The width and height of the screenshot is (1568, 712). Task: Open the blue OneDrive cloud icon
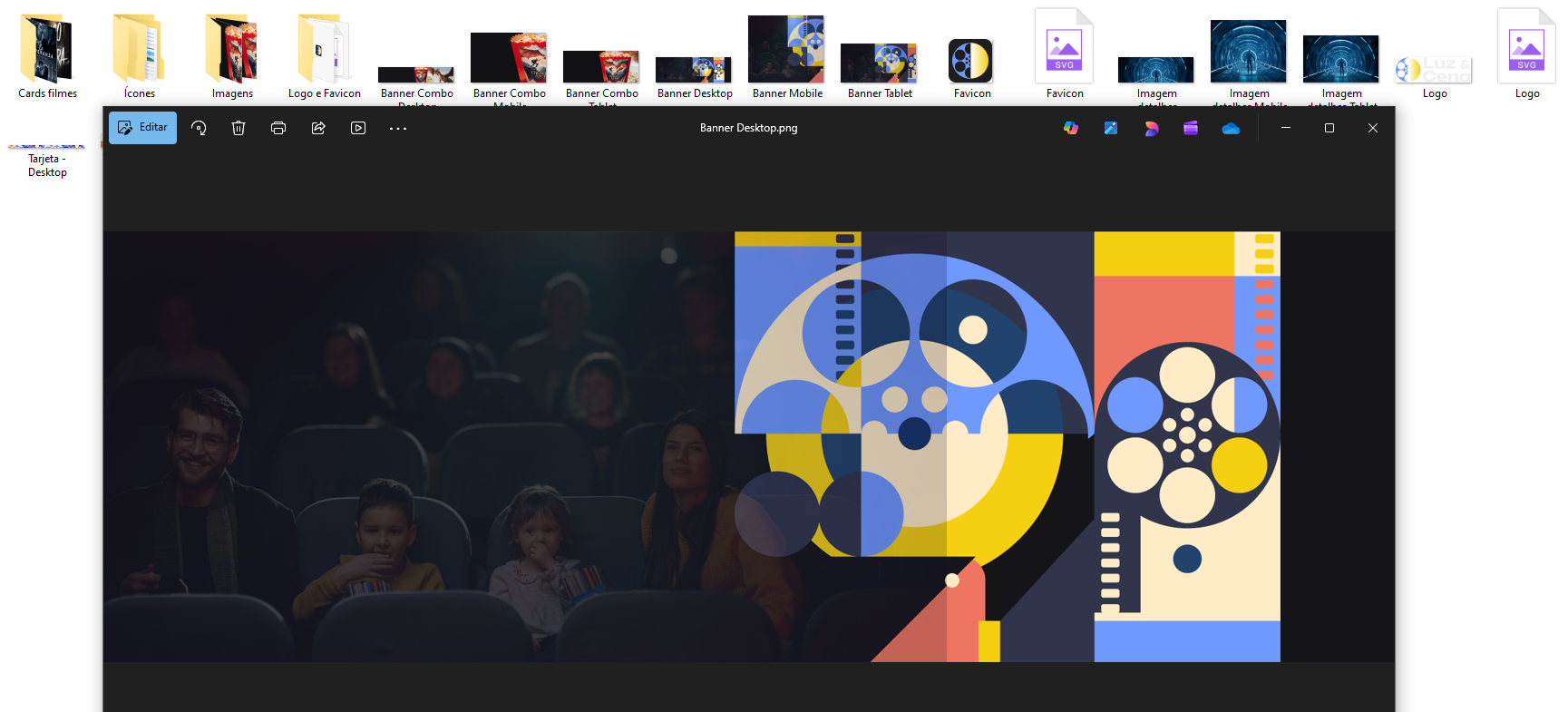[1231, 128]
